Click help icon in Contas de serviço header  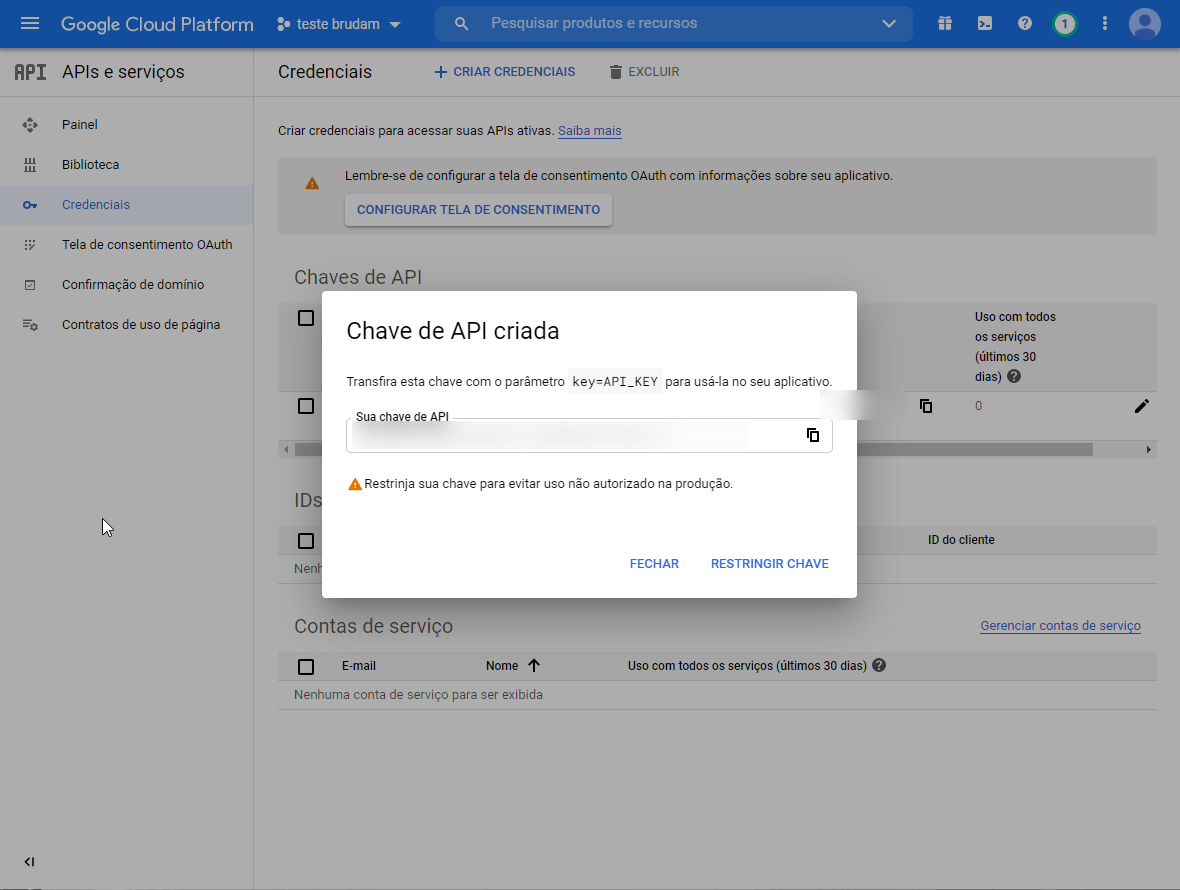(878, 665)
